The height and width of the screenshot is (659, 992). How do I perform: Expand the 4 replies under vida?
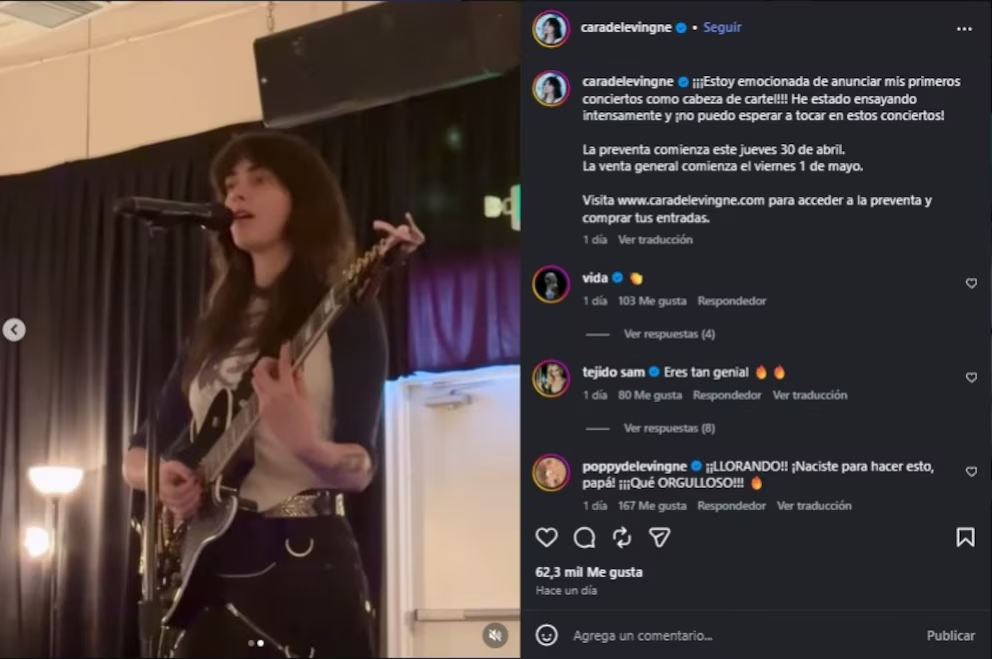[x=669, y=334]
